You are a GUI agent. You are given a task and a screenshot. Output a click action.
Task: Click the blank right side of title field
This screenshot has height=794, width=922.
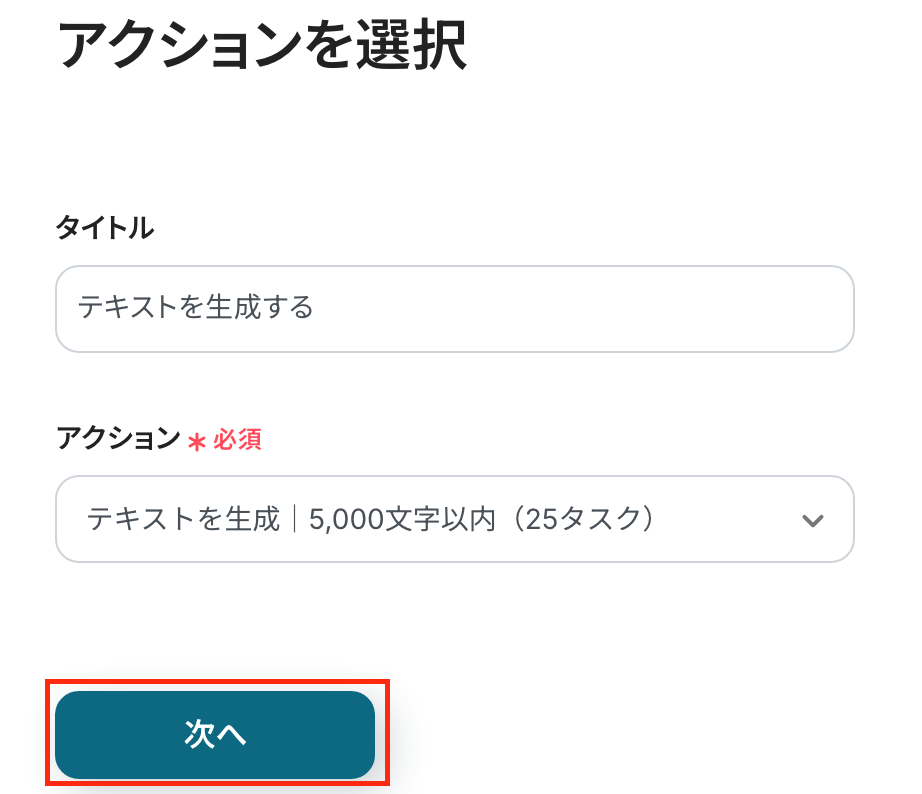point(700,308)
